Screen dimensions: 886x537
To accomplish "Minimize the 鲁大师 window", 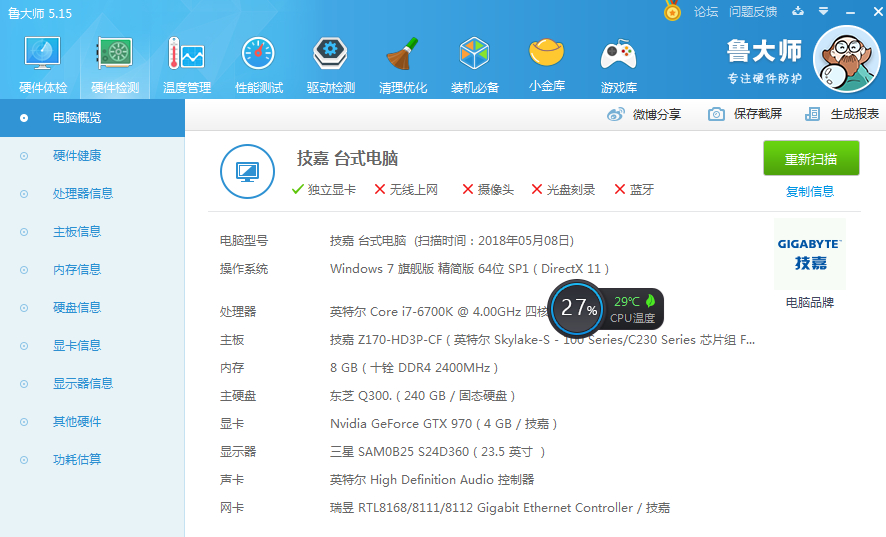I will (x=850, y=12).
